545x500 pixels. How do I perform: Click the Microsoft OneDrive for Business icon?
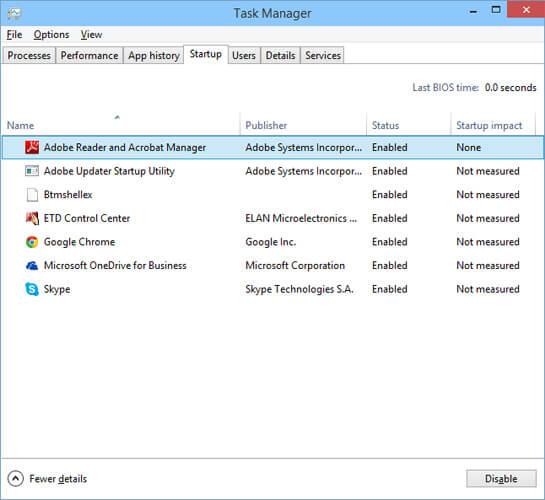32,266
